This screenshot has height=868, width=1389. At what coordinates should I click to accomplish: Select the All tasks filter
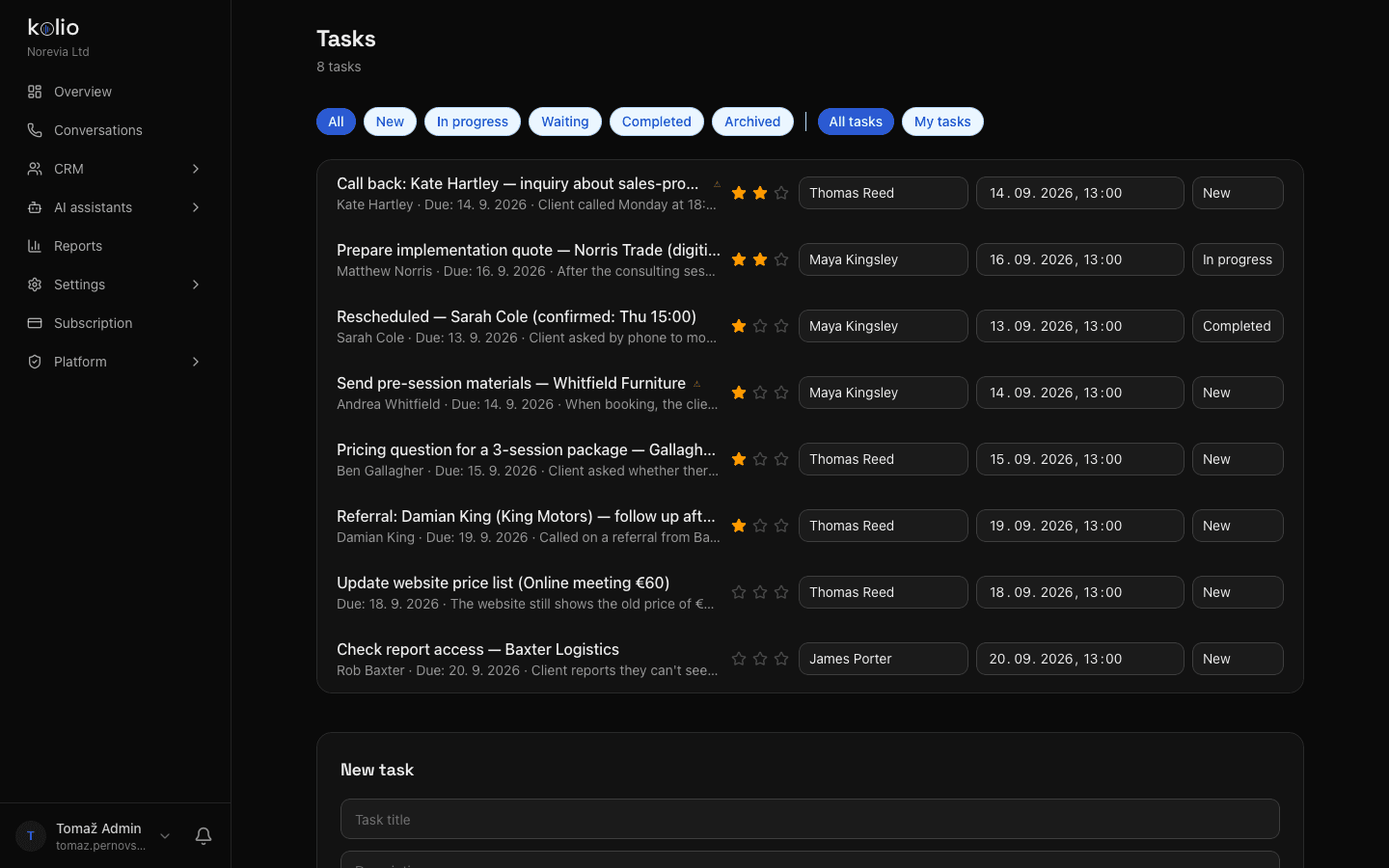point(856,122)
